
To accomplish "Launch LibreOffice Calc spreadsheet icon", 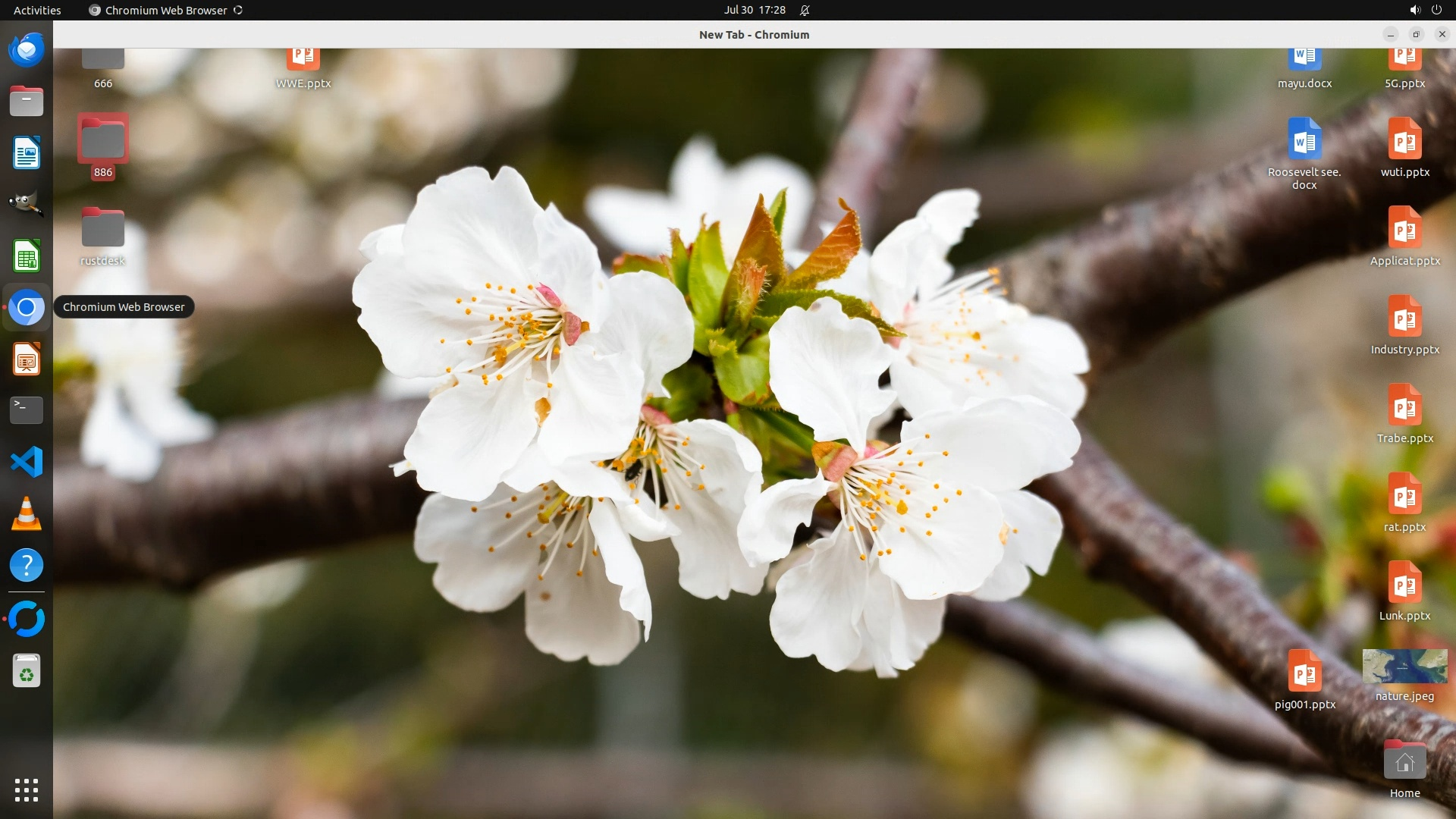I will pyautogui.click(x=27, y=256).
